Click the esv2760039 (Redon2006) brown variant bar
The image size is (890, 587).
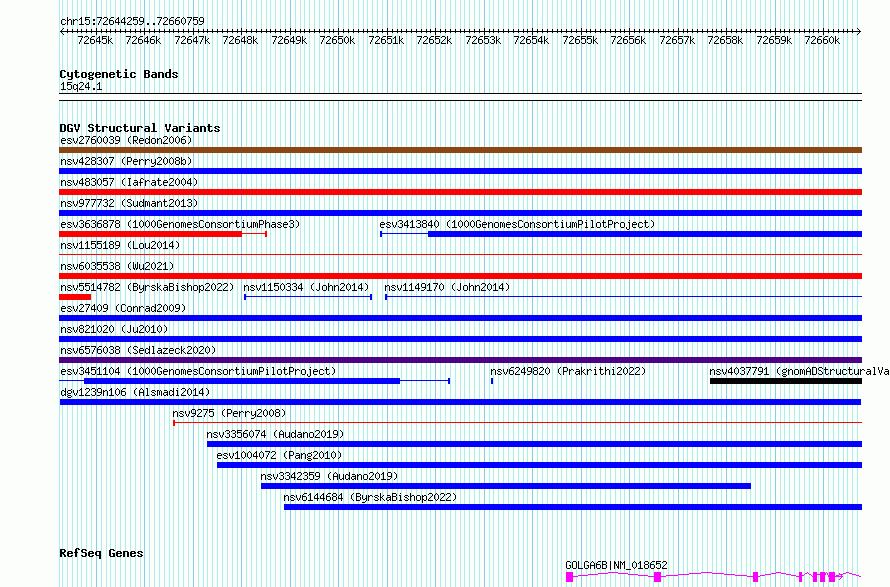click(x=460, y=150)
